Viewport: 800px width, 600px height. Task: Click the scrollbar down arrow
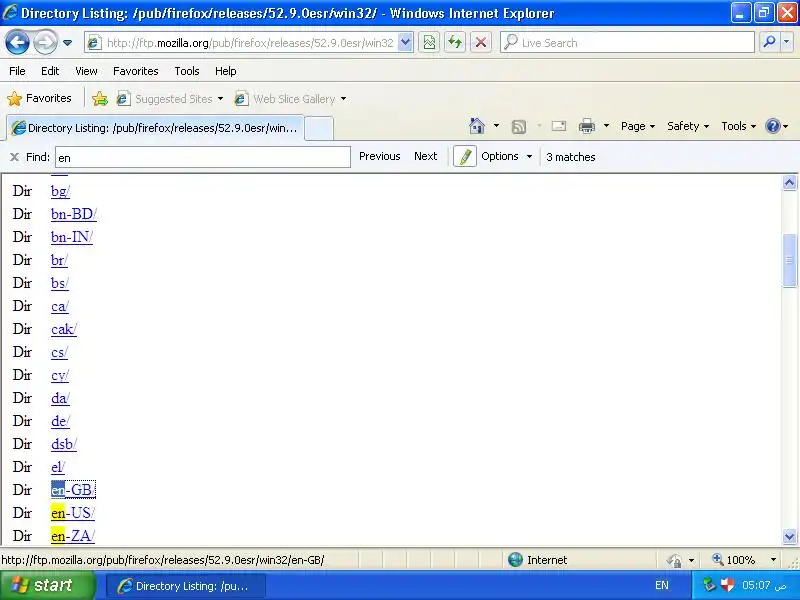789,536
